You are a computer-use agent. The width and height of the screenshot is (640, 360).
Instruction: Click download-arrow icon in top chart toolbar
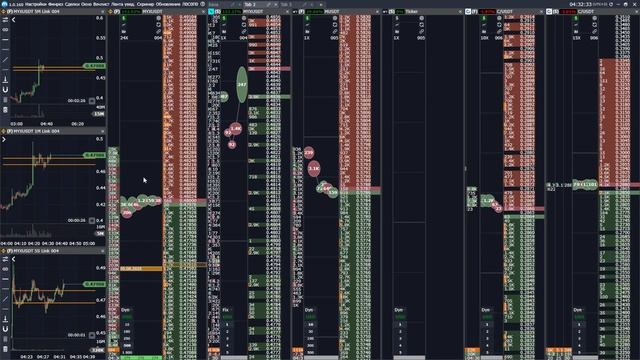[5, 79]
